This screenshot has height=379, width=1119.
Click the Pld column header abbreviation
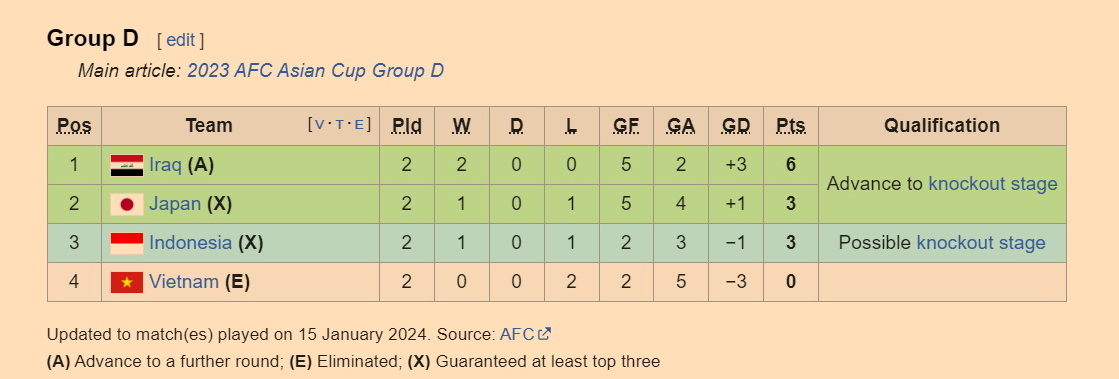pyautogui.click(x=407, y=126)
